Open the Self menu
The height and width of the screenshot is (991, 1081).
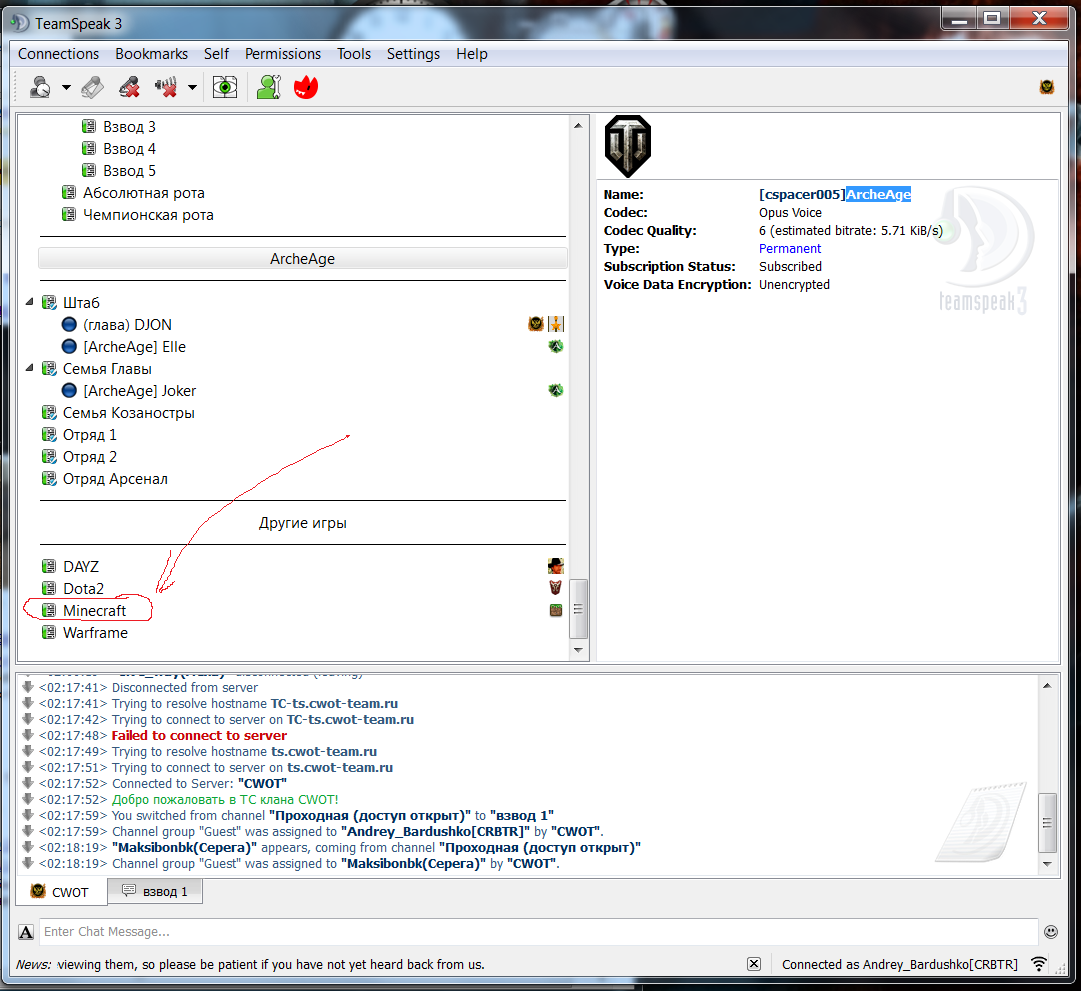216,54
